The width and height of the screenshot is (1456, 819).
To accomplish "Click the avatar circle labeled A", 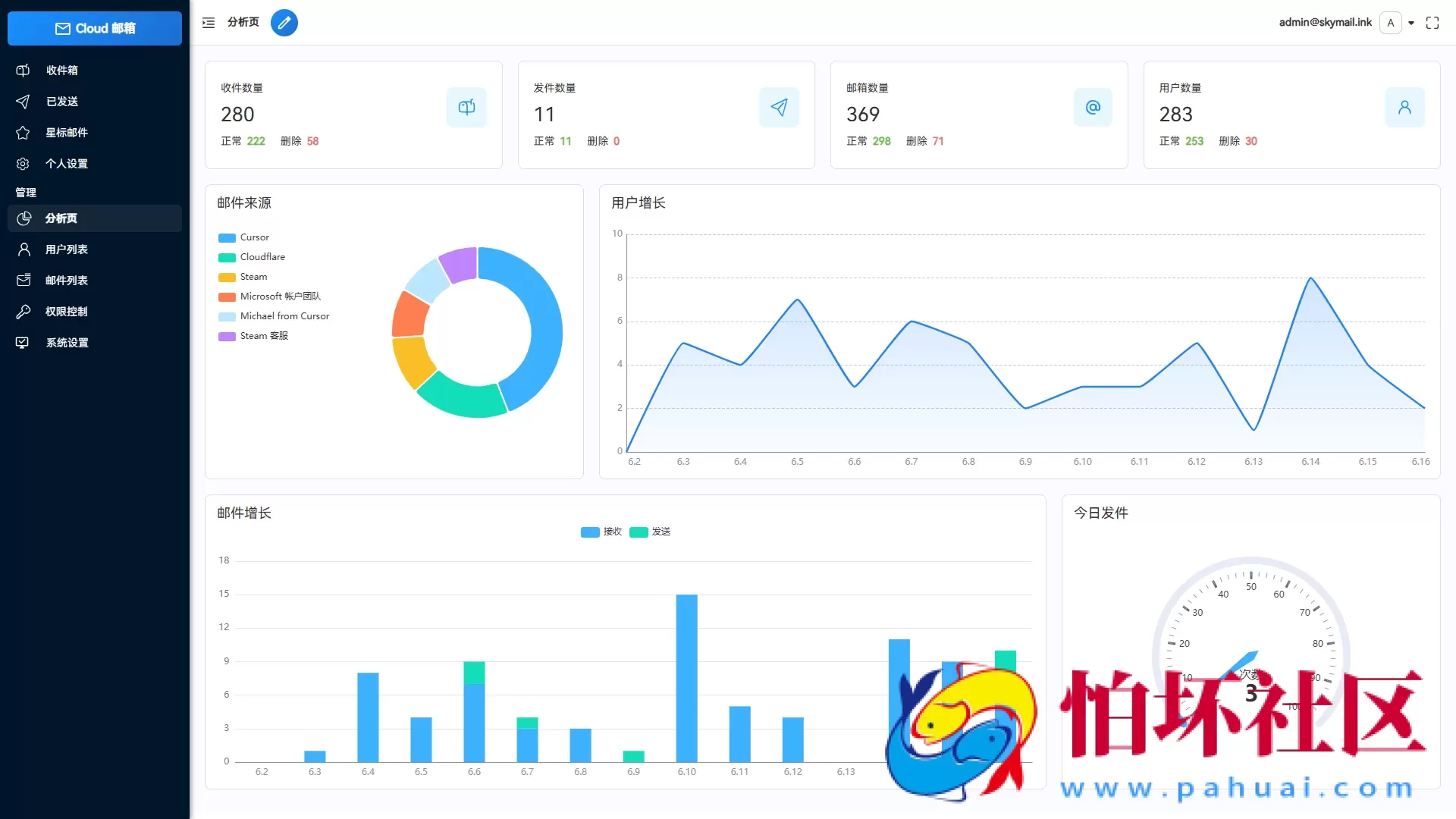I will click(x=1391, y=23).
